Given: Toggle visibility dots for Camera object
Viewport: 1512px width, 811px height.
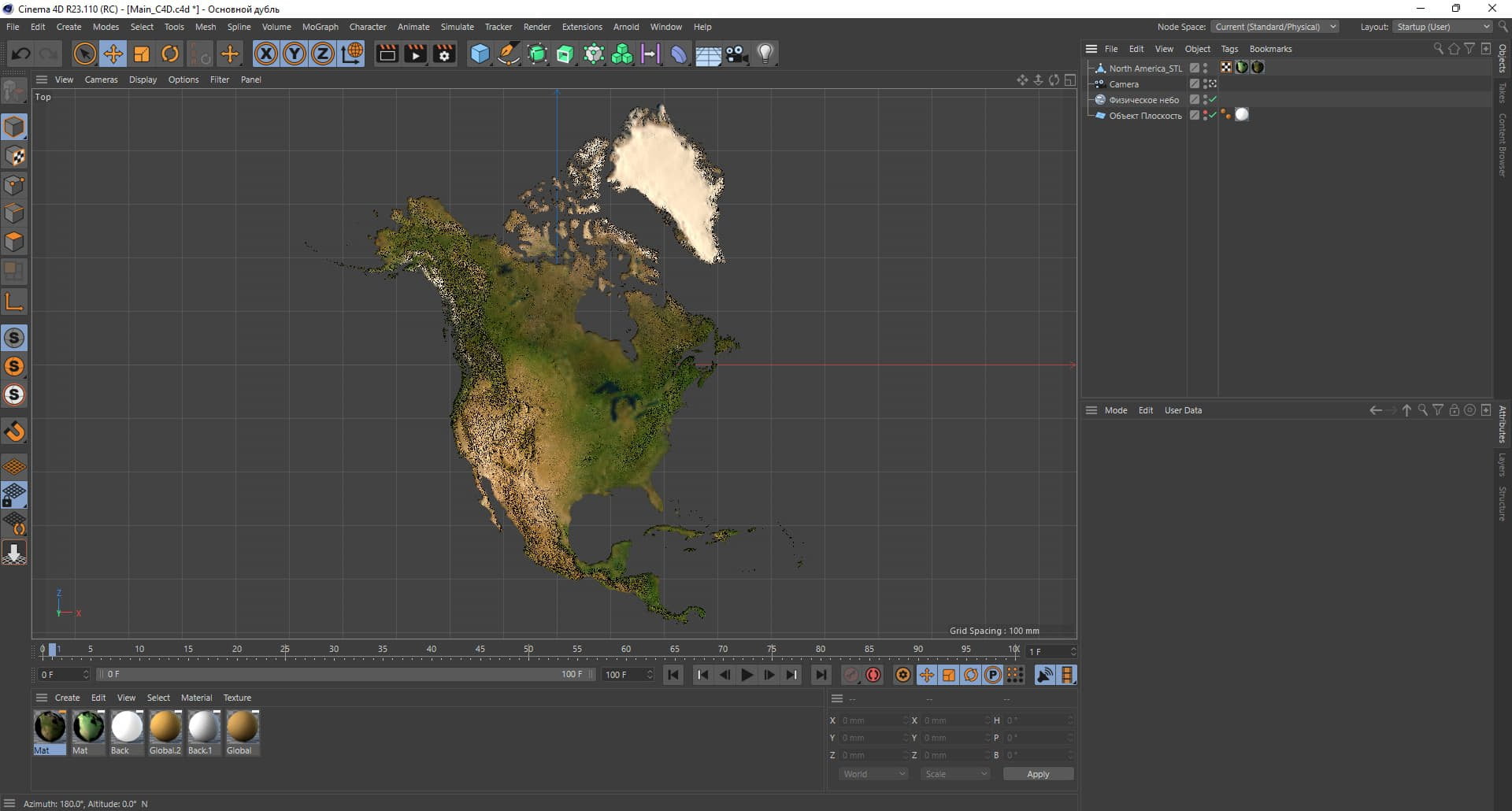Looking at the screenshot, I should (1205, 83).
